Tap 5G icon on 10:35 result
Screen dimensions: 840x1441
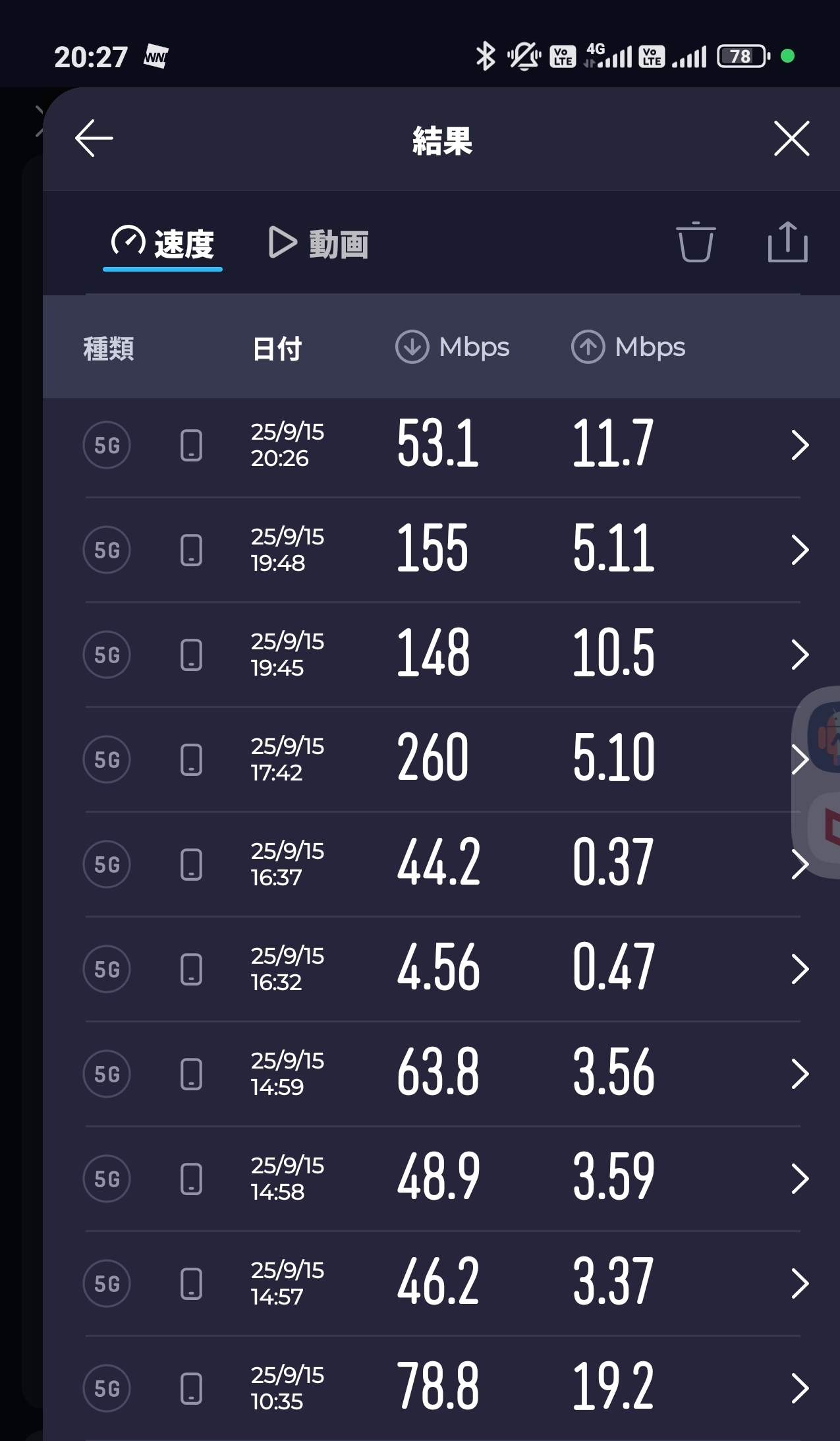pyautogui.click(x=107, y=1388)
